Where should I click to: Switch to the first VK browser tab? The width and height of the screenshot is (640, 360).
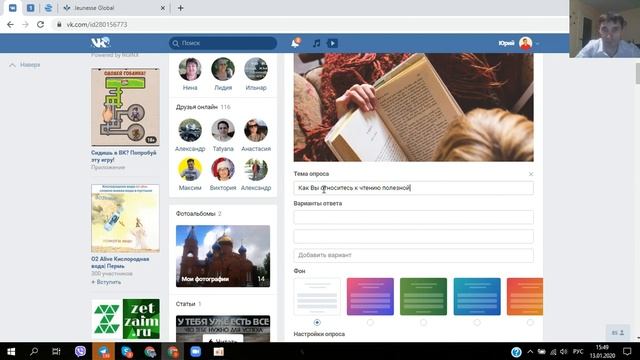click(x=13, y=8)
